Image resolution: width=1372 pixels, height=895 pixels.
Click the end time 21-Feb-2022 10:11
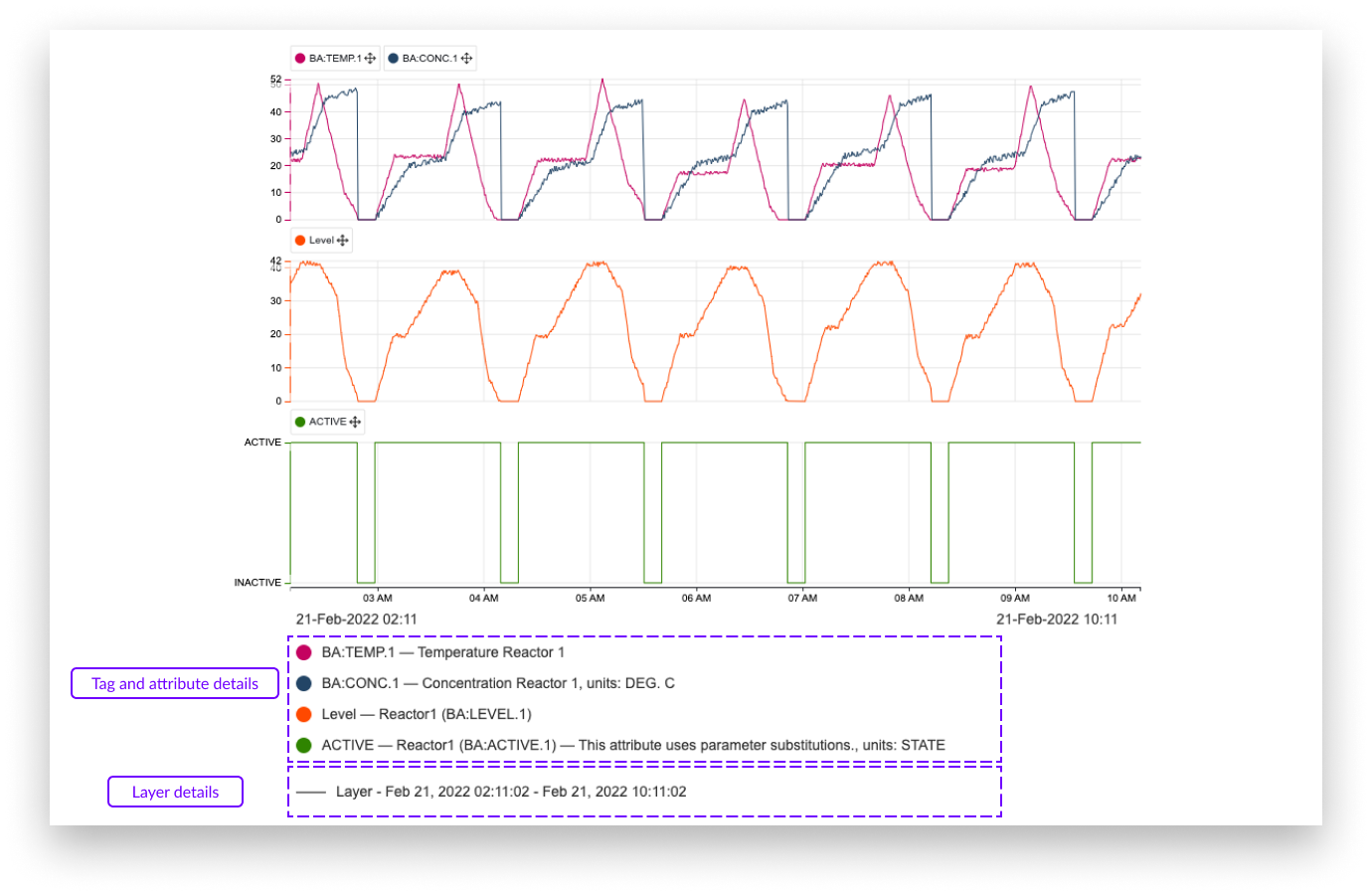[1057, 619]
